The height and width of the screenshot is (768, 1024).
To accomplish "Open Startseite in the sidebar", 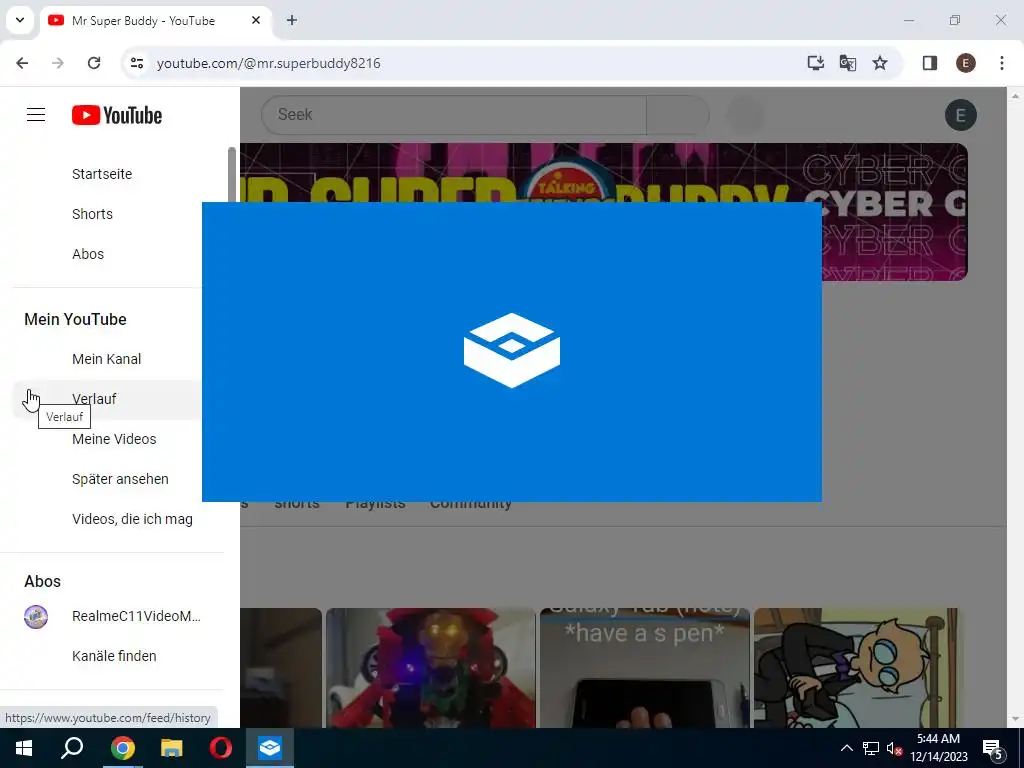I will [102, 174].
